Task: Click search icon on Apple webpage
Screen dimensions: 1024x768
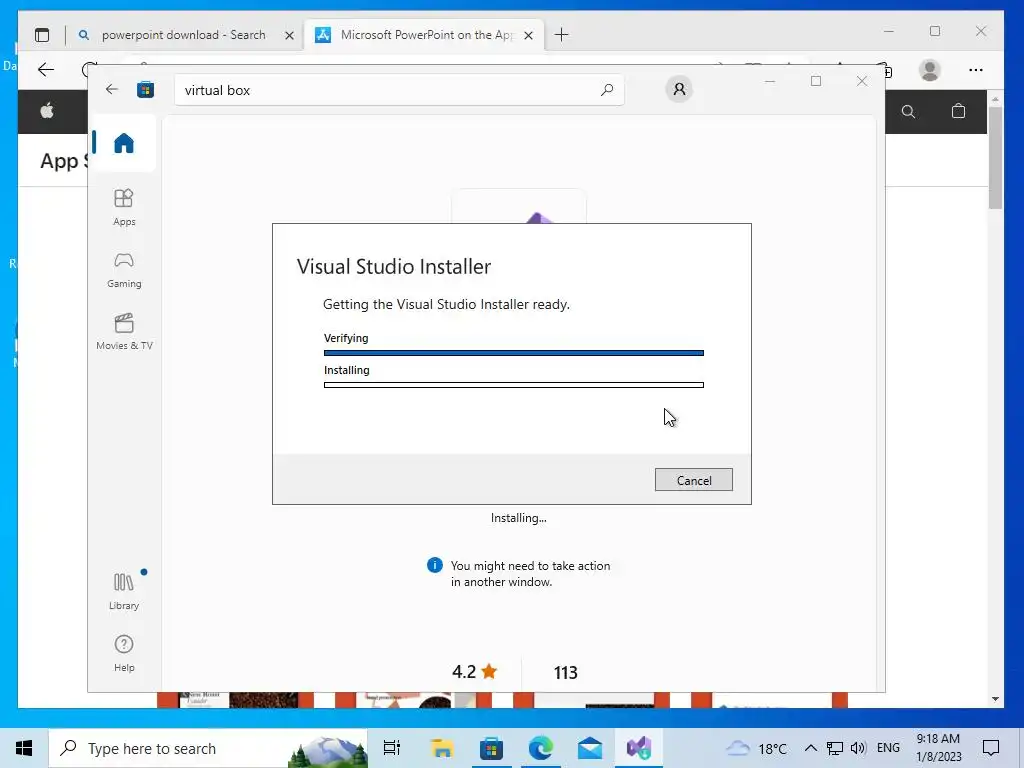Action: (x=908, y=112)
